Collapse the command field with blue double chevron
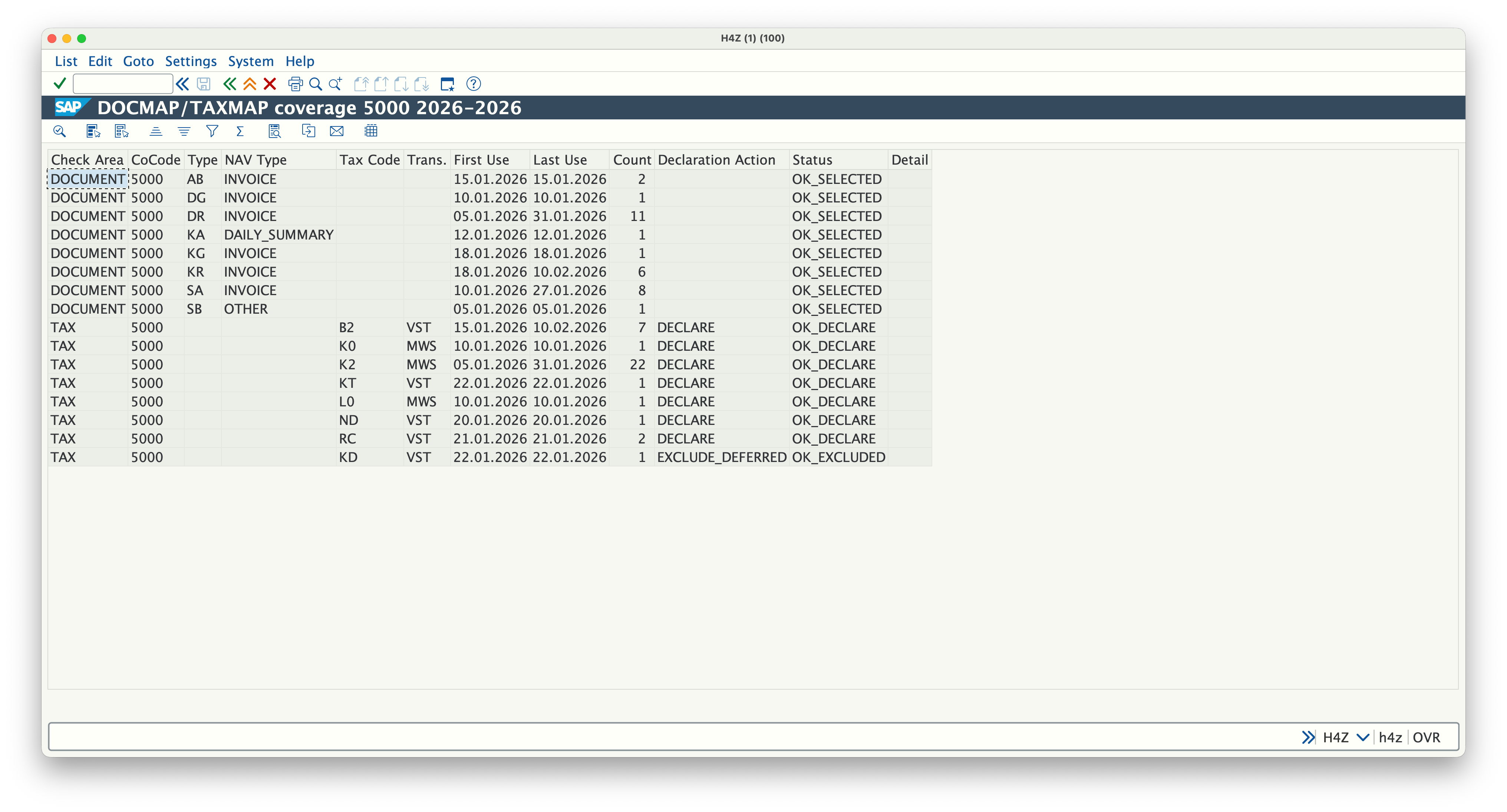Viewport: 1507px width, 812px height. [182, 84]
